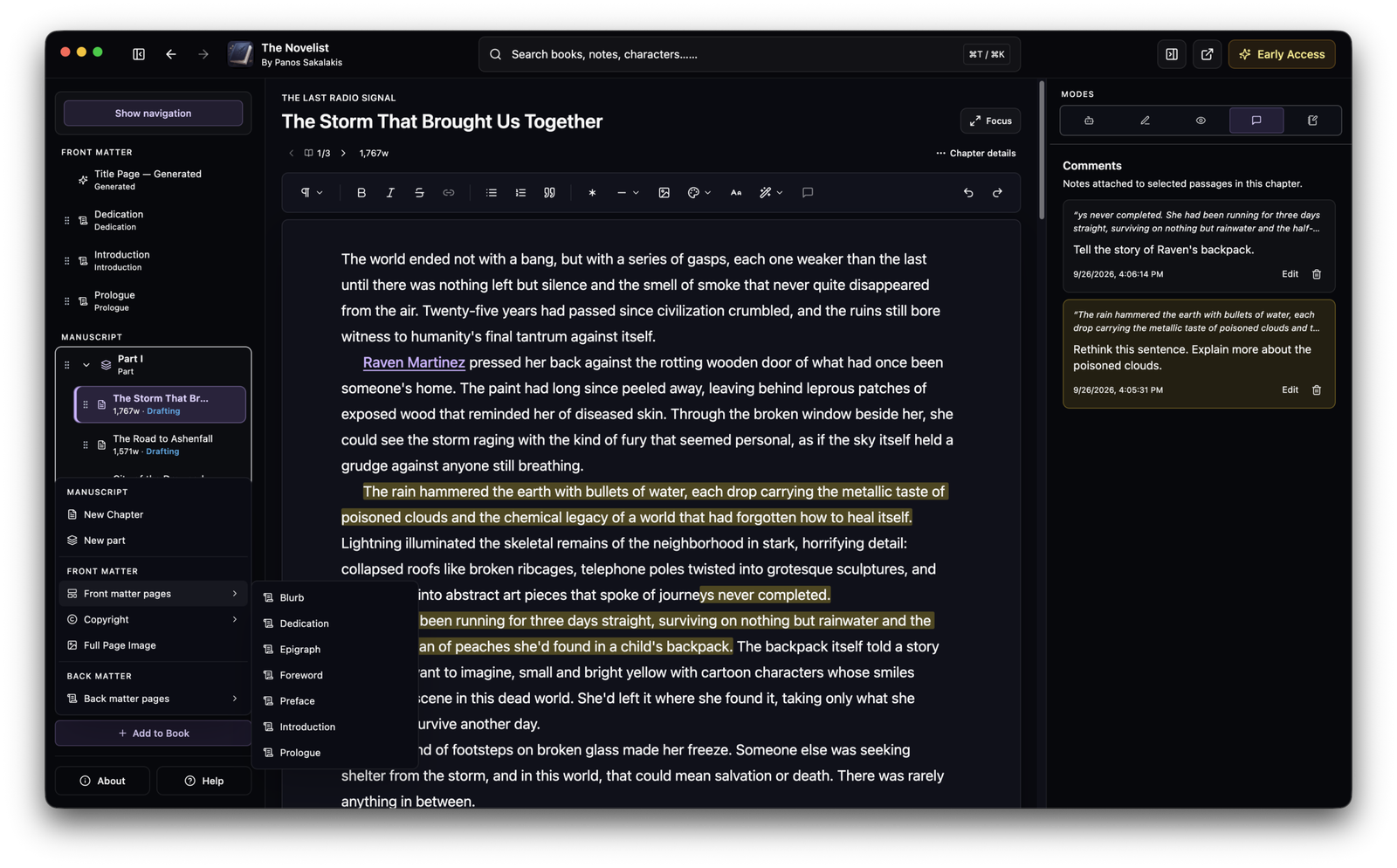Click the editor vertical scrollbar
This screenshot has width=1397, height=868.
pos(1041,150)
